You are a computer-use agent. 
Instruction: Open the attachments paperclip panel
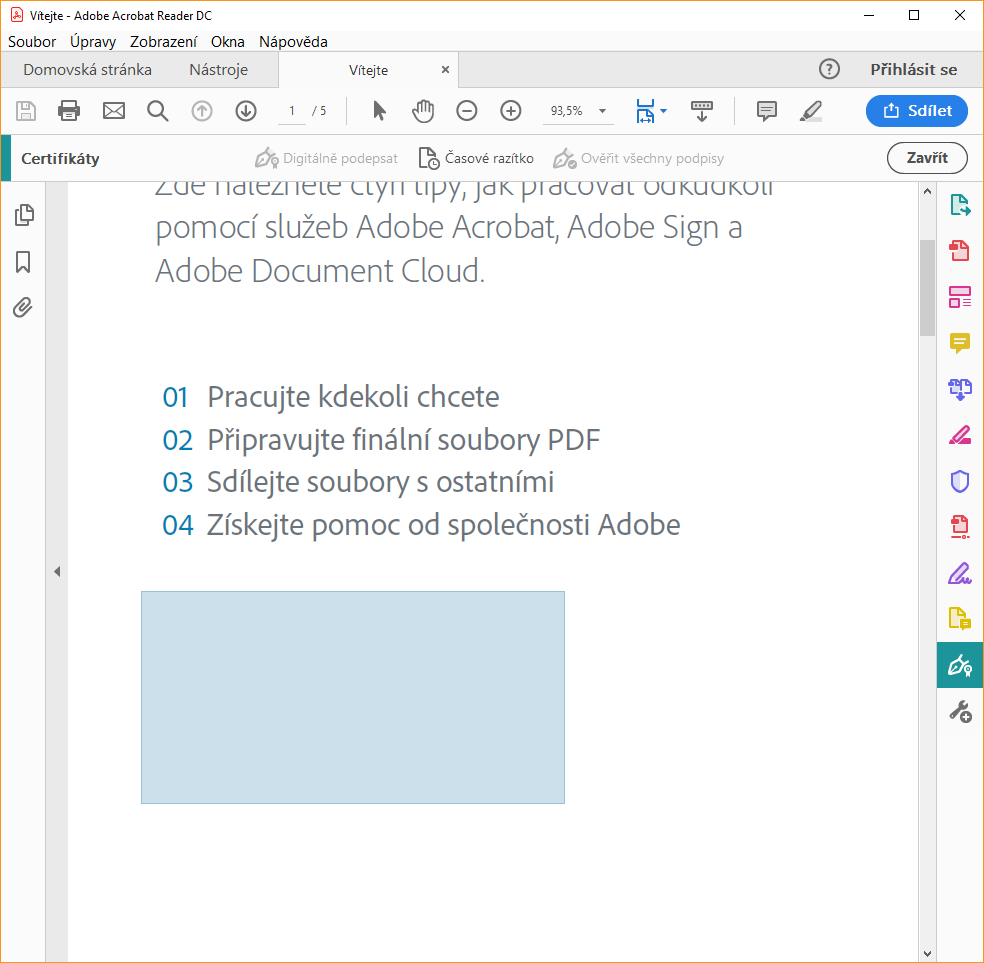point(23,307)
